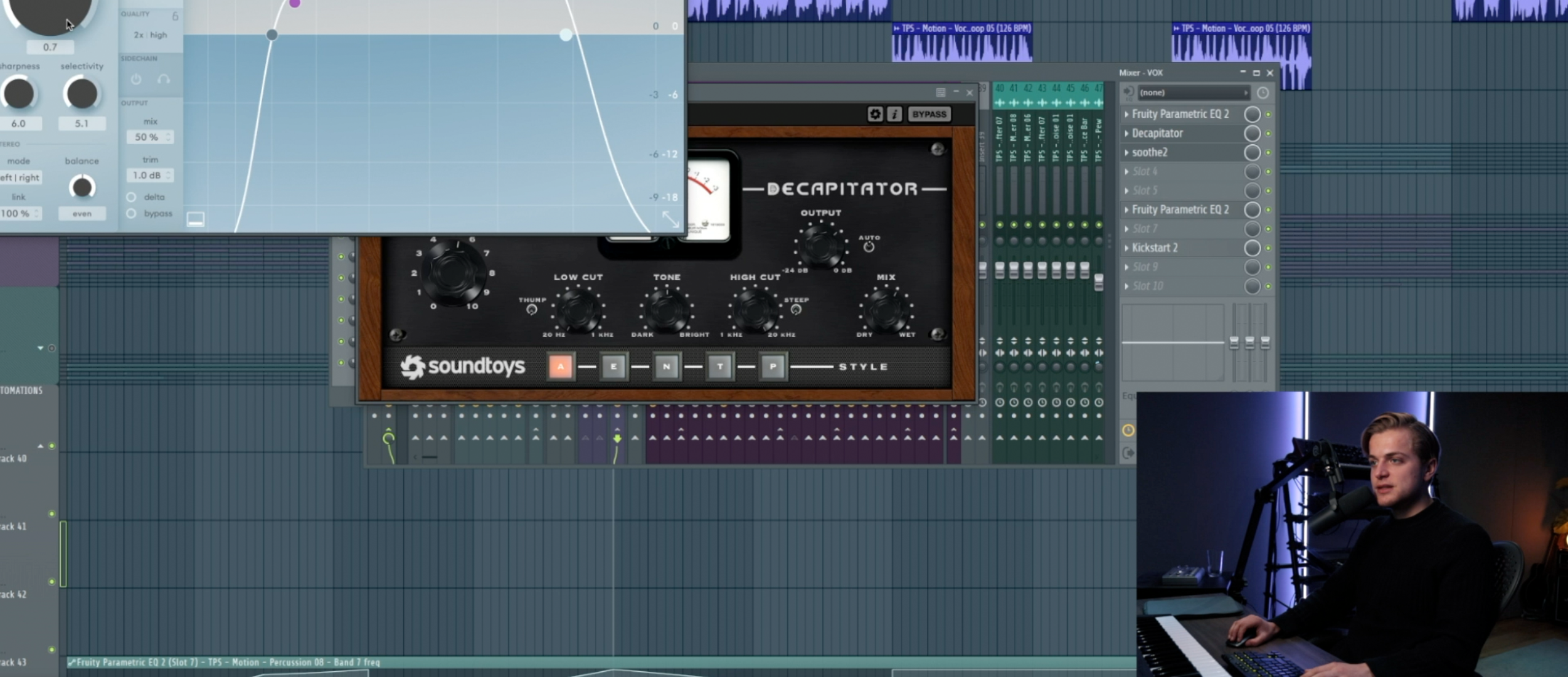
Task: Expand the soothe2 slot menu arrow
Action: (1126, 152)
